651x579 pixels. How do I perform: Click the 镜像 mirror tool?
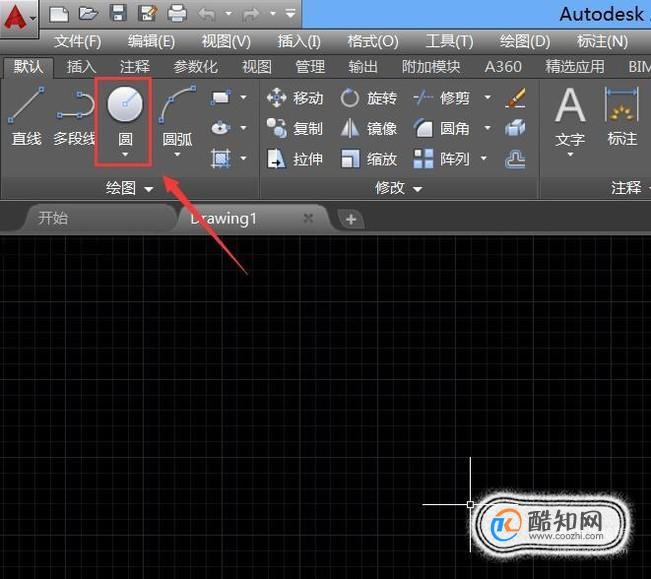tap(369, 129)
